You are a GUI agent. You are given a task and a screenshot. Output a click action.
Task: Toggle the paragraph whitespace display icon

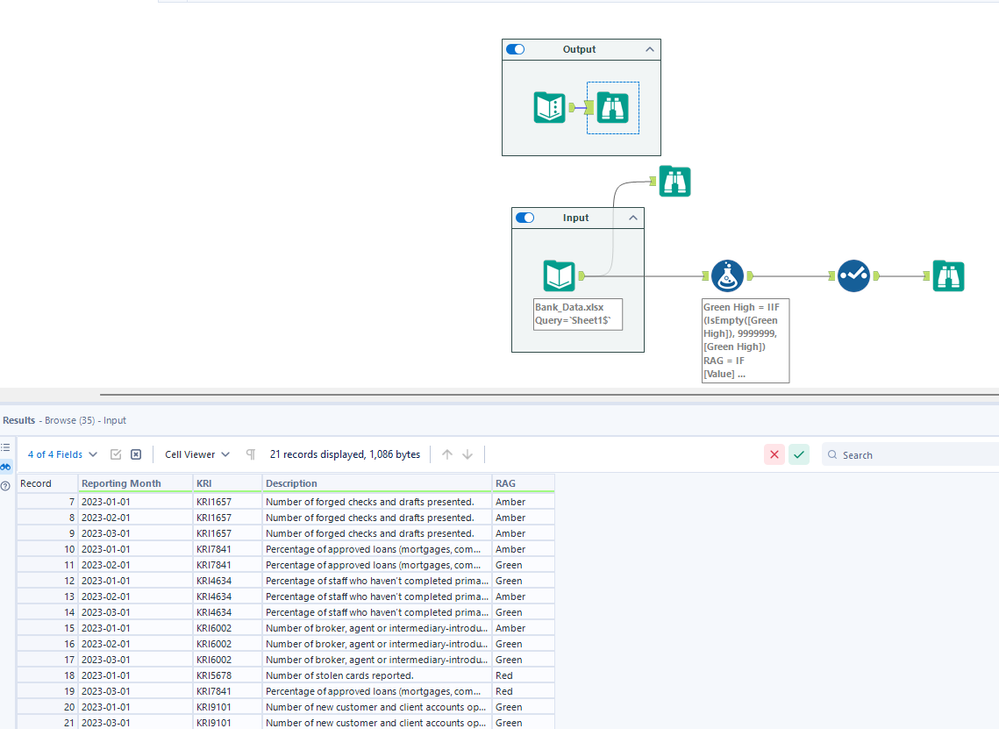pos(250,454)
